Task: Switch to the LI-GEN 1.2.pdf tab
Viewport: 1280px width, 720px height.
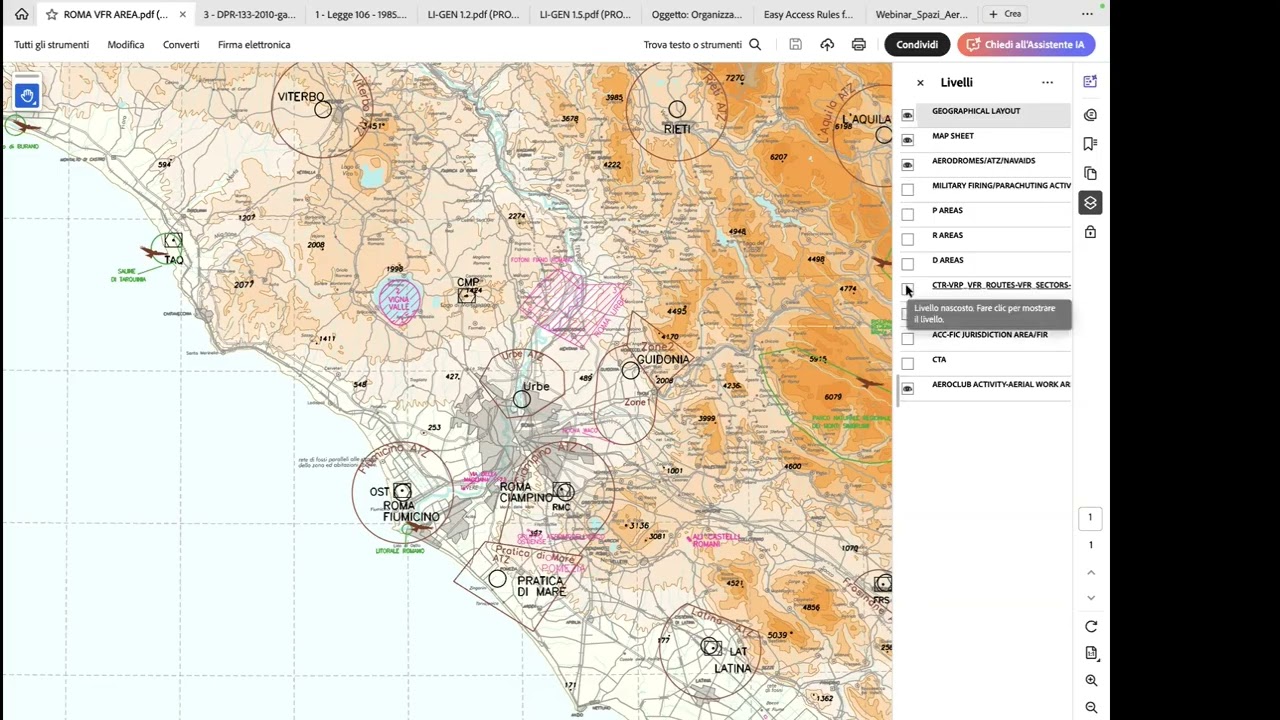Action: click(x=473, y=14)
